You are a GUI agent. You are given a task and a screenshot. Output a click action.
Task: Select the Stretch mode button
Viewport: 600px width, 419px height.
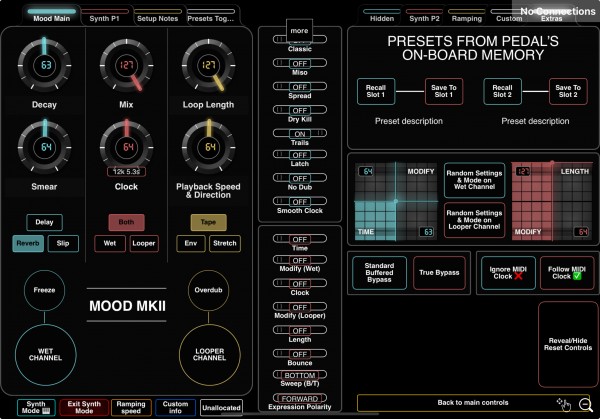click(x=225, y=243)
